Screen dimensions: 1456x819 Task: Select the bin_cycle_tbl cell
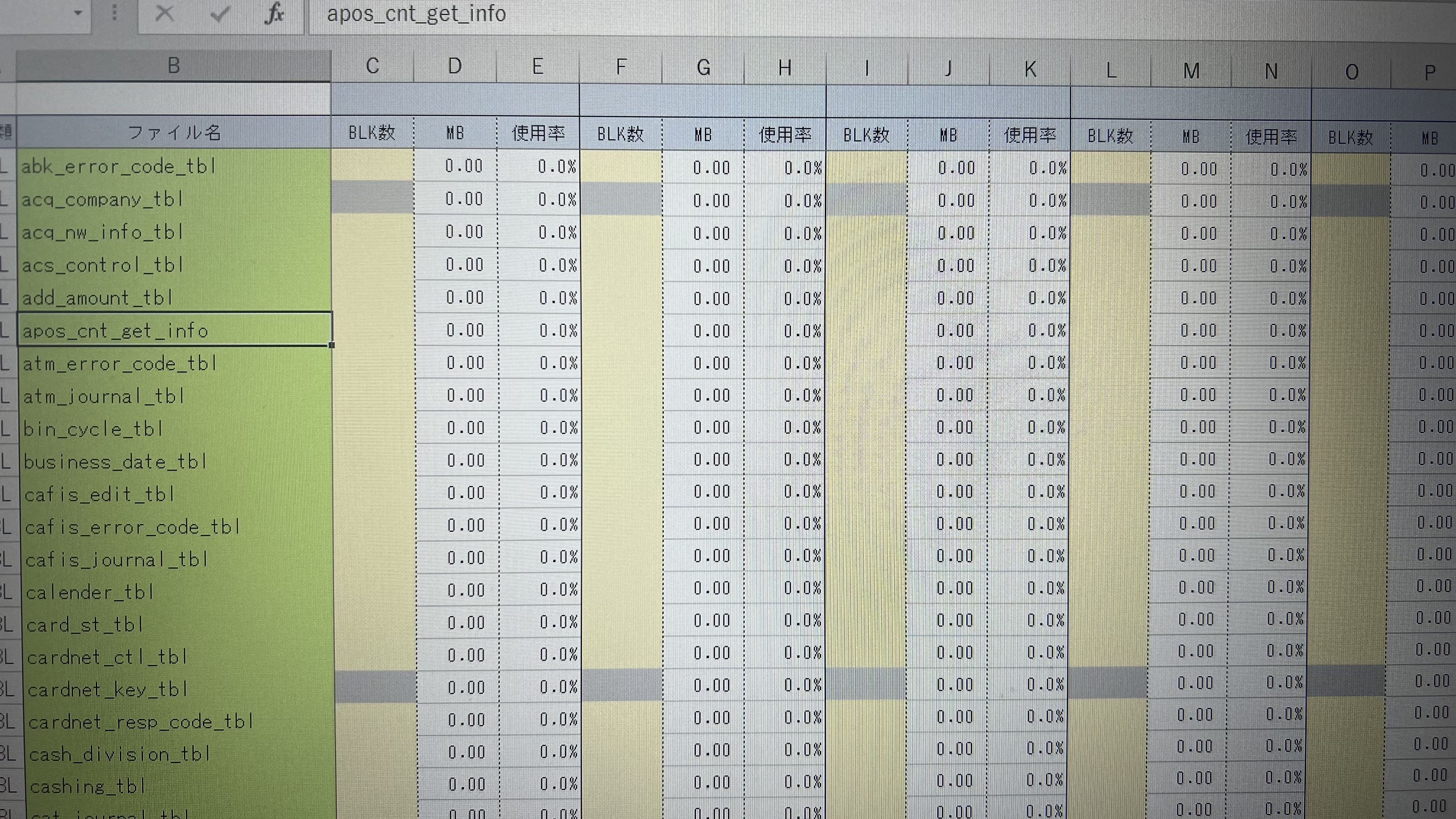tap(177, 428)
